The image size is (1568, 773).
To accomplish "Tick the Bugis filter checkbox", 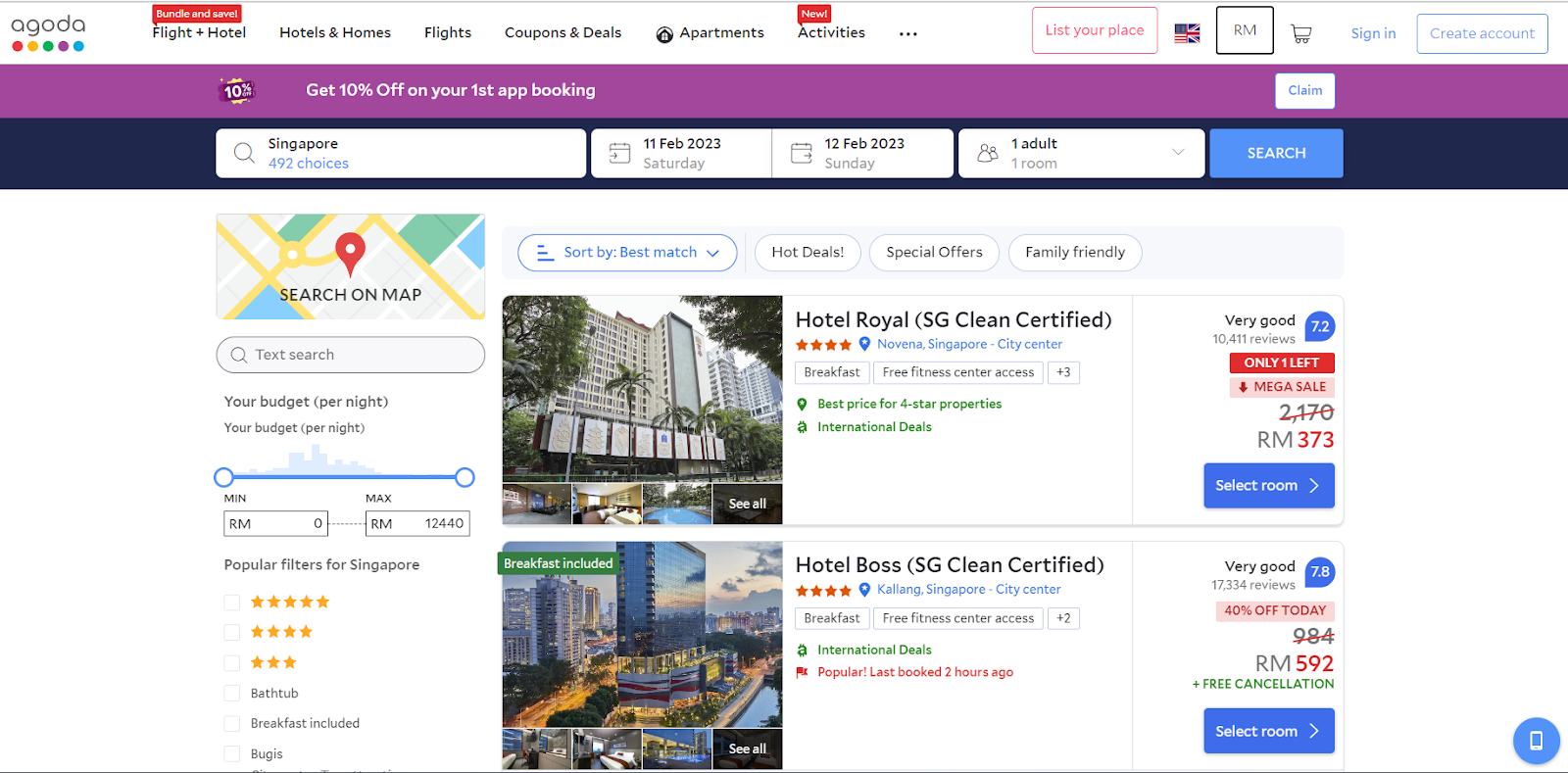I will 232,754.
